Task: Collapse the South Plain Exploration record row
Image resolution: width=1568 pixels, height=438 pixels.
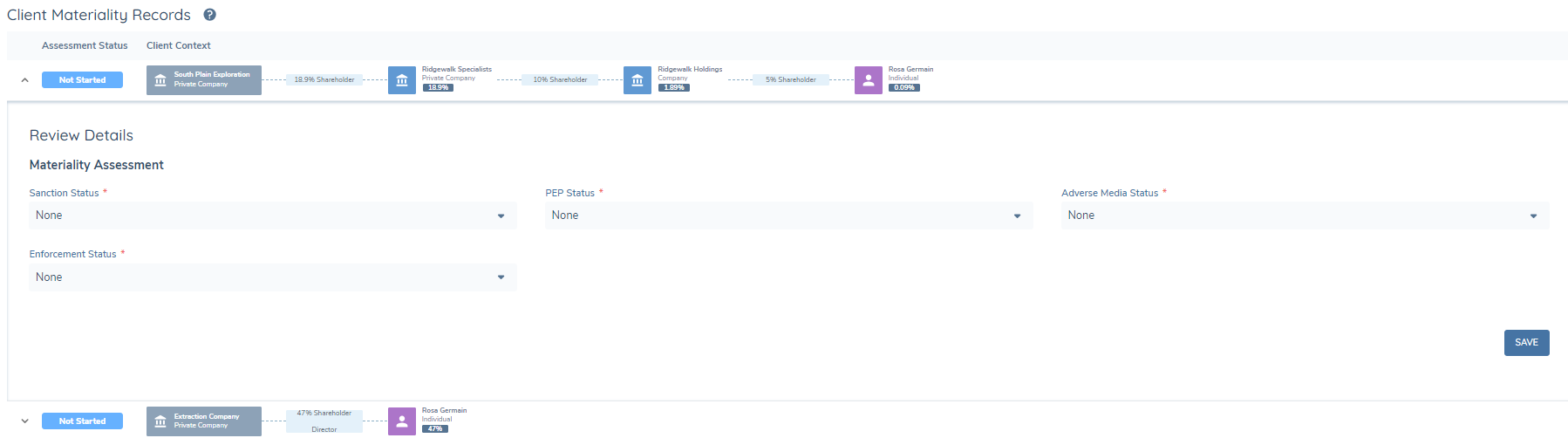Action: click(x=24, y=80)
